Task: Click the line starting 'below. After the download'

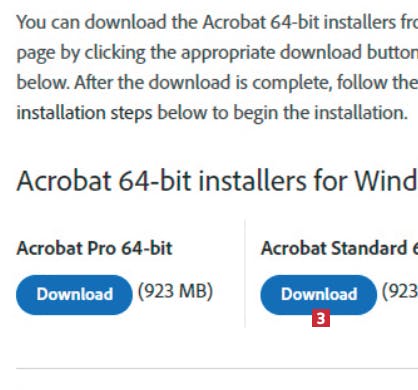Action: point(217,82)
